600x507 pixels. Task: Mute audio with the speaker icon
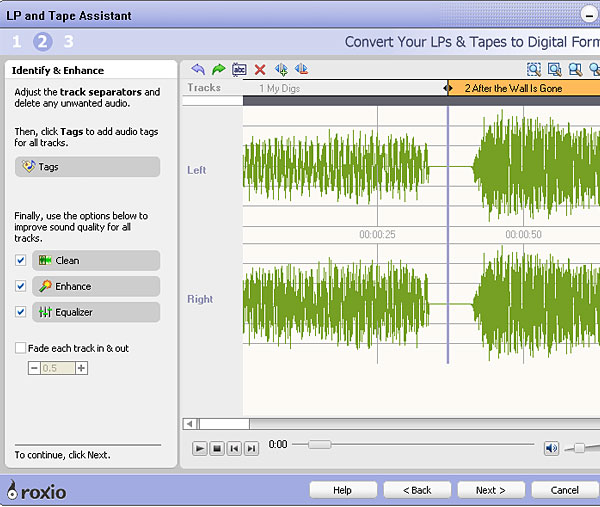pyautogui.click(x=551, y=448)
